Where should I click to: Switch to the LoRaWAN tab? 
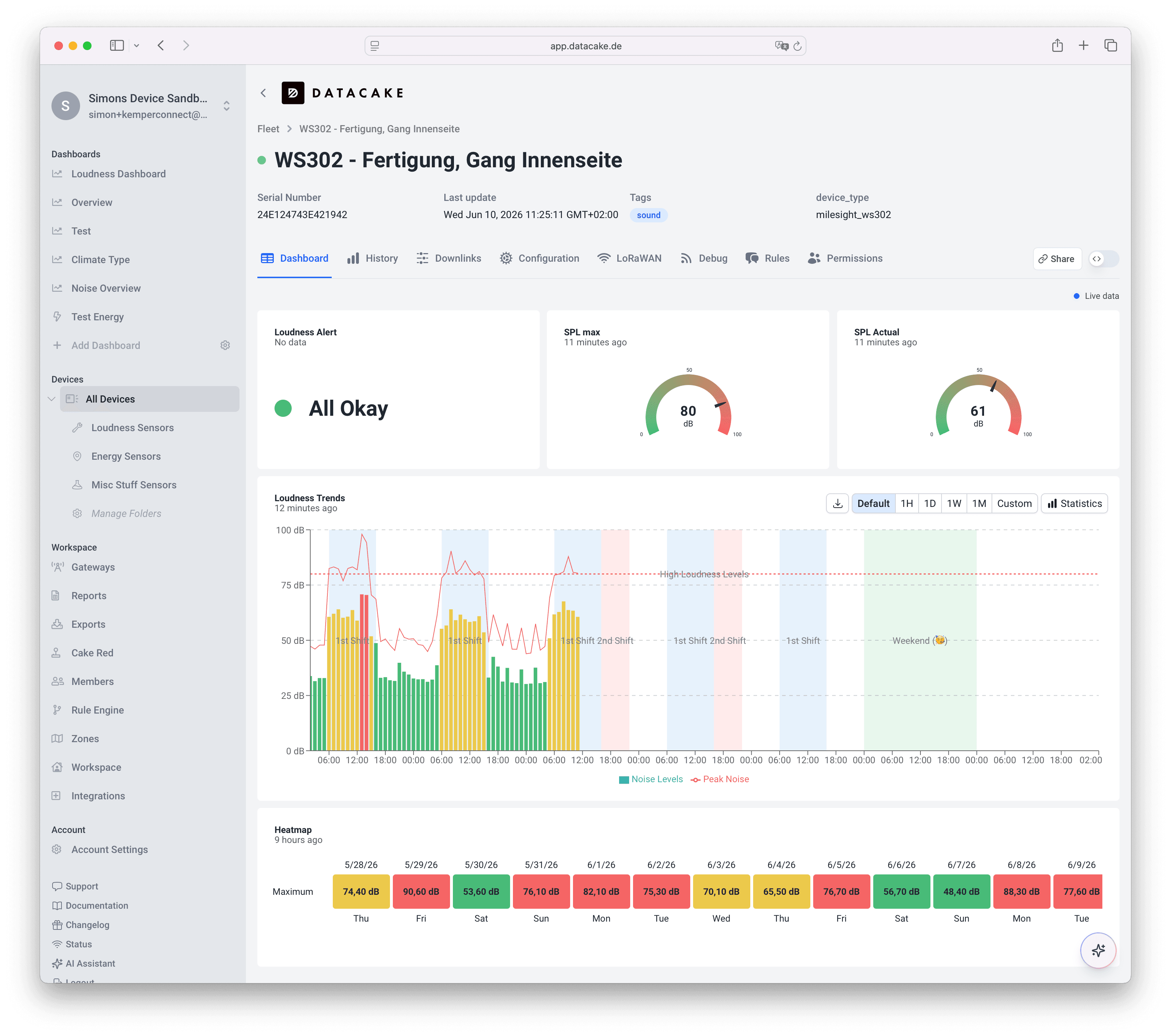(629, 258)
